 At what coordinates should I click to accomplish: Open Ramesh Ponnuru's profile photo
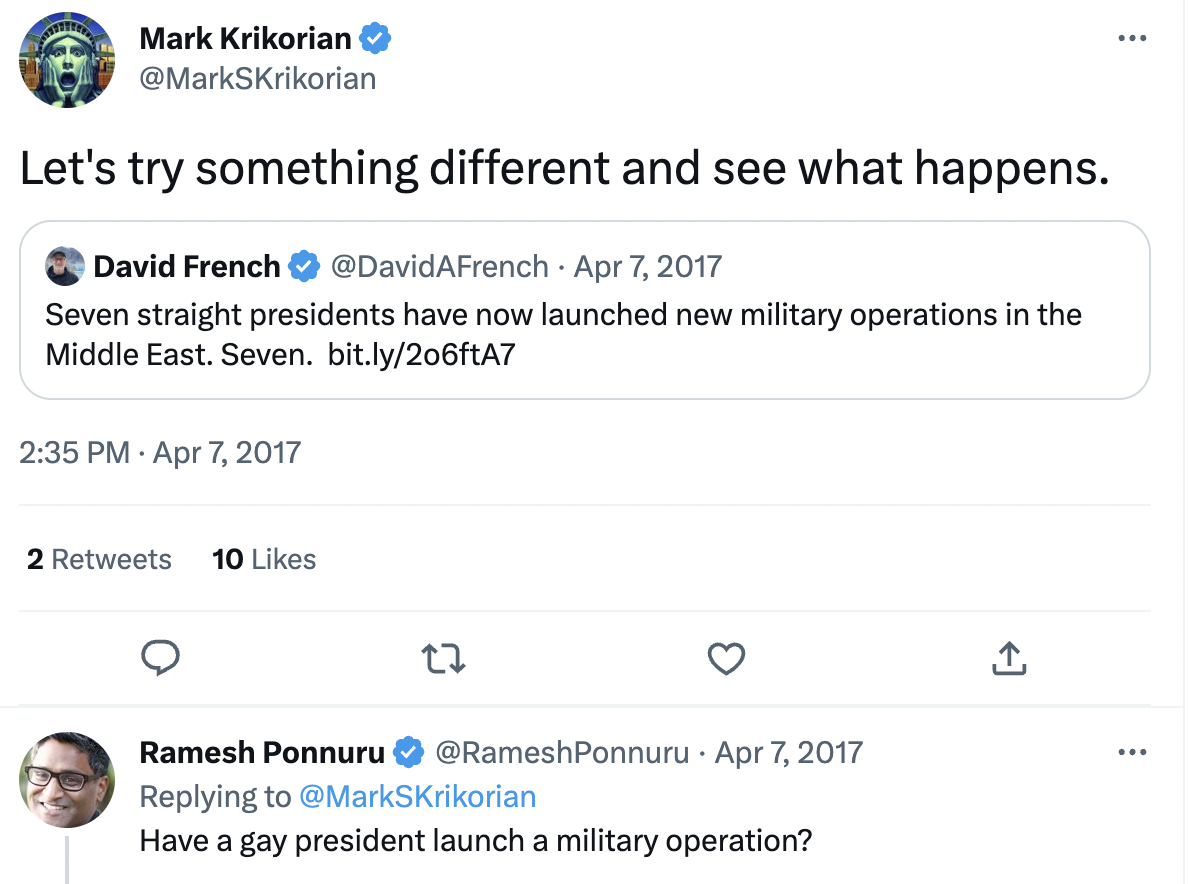(67, 780)
